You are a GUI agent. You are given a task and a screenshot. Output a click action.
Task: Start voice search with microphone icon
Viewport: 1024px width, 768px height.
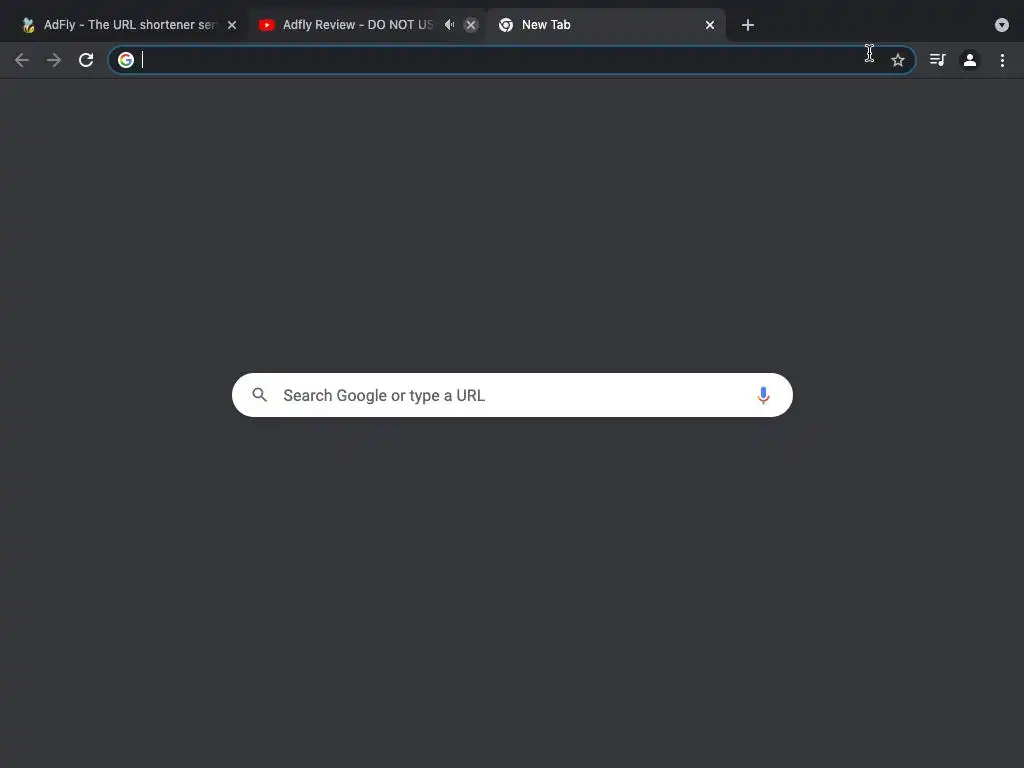pyautogui.click(x=763, y=395)
